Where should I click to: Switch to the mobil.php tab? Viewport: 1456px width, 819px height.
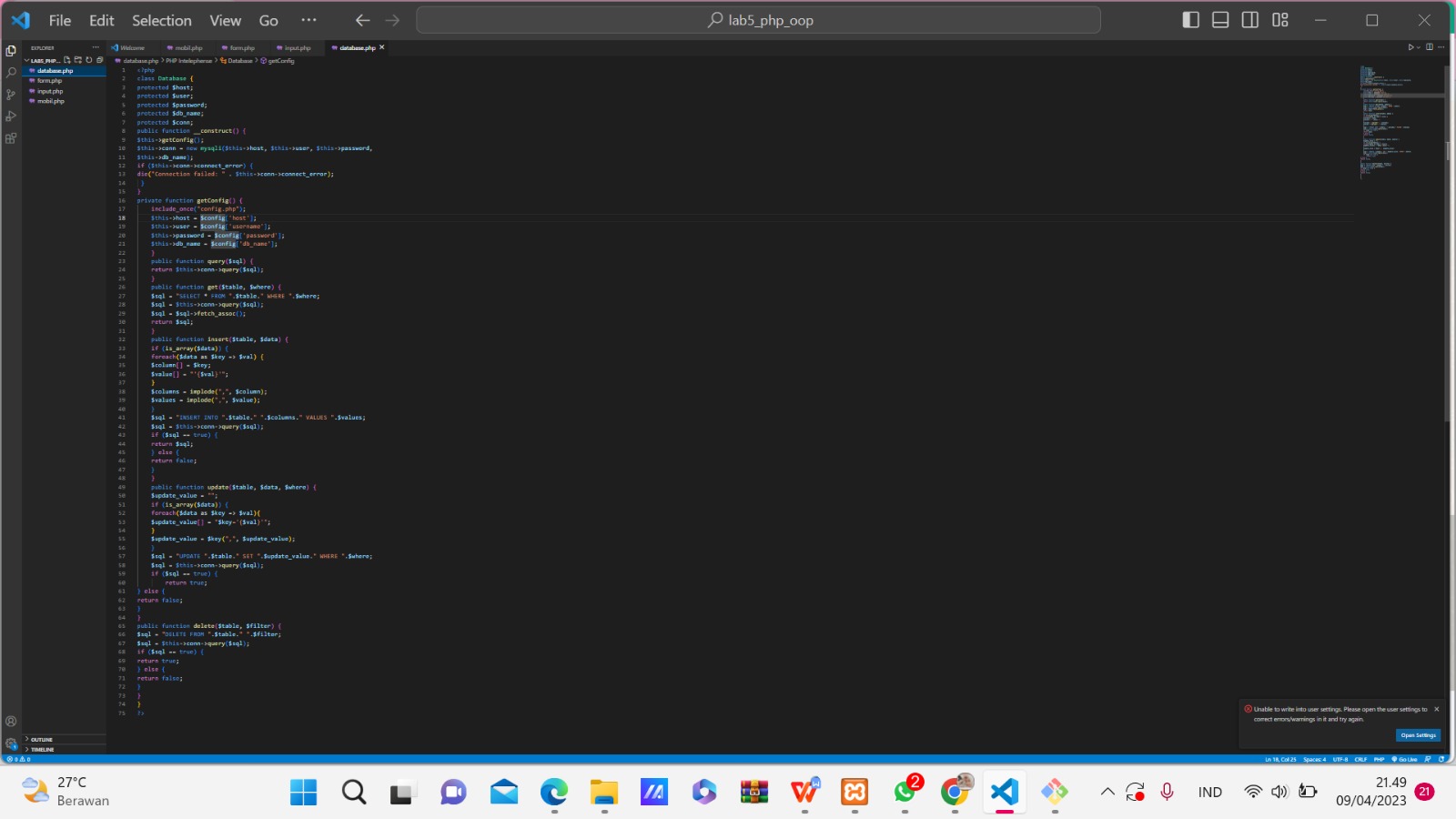pos(189,47)
